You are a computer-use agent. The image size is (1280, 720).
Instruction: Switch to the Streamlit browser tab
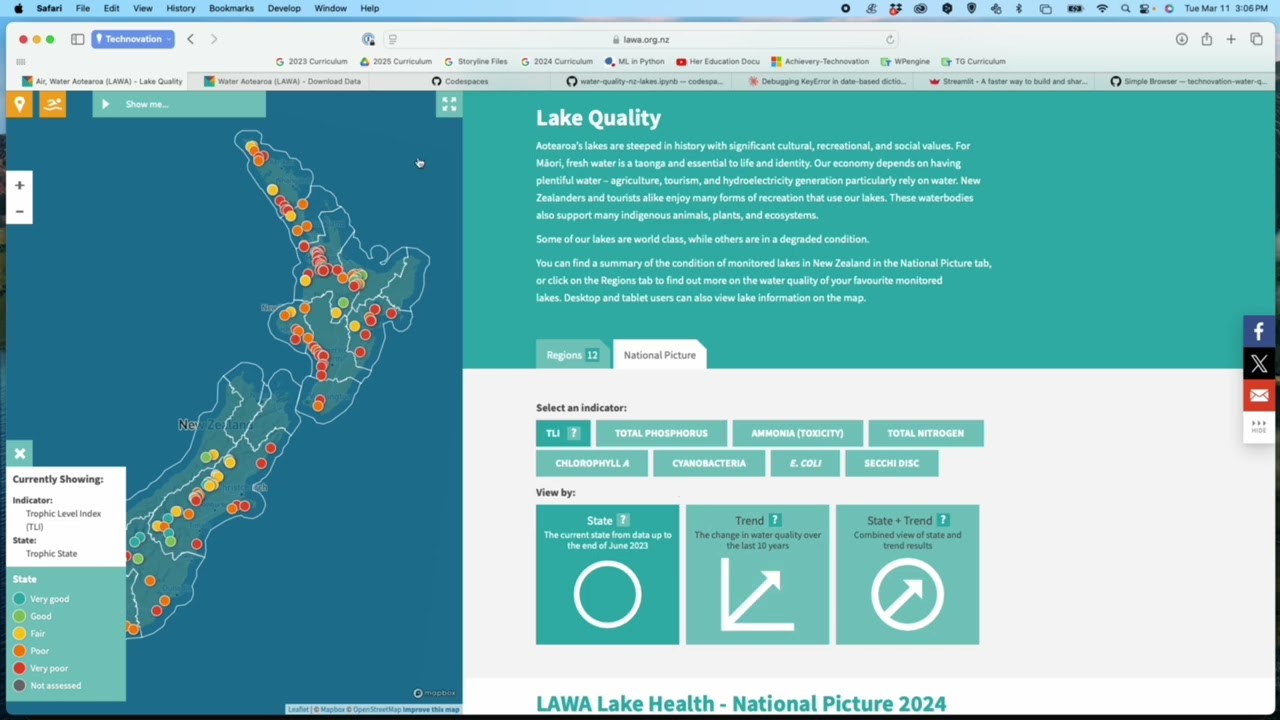click(1007, 81)
